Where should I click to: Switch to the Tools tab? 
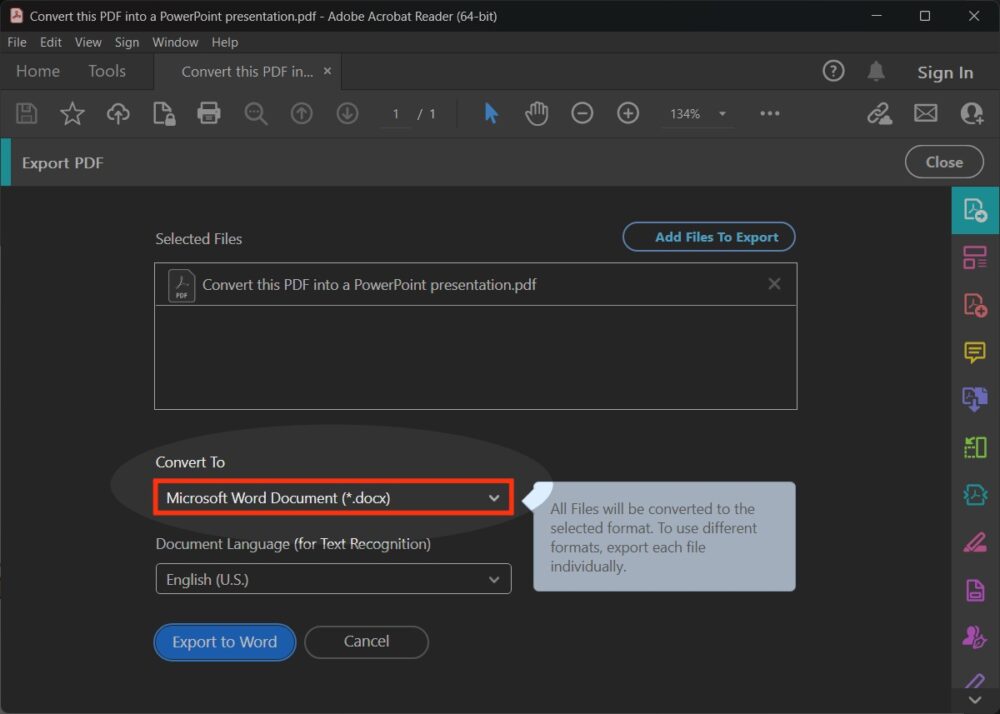(x=107, y=71)
